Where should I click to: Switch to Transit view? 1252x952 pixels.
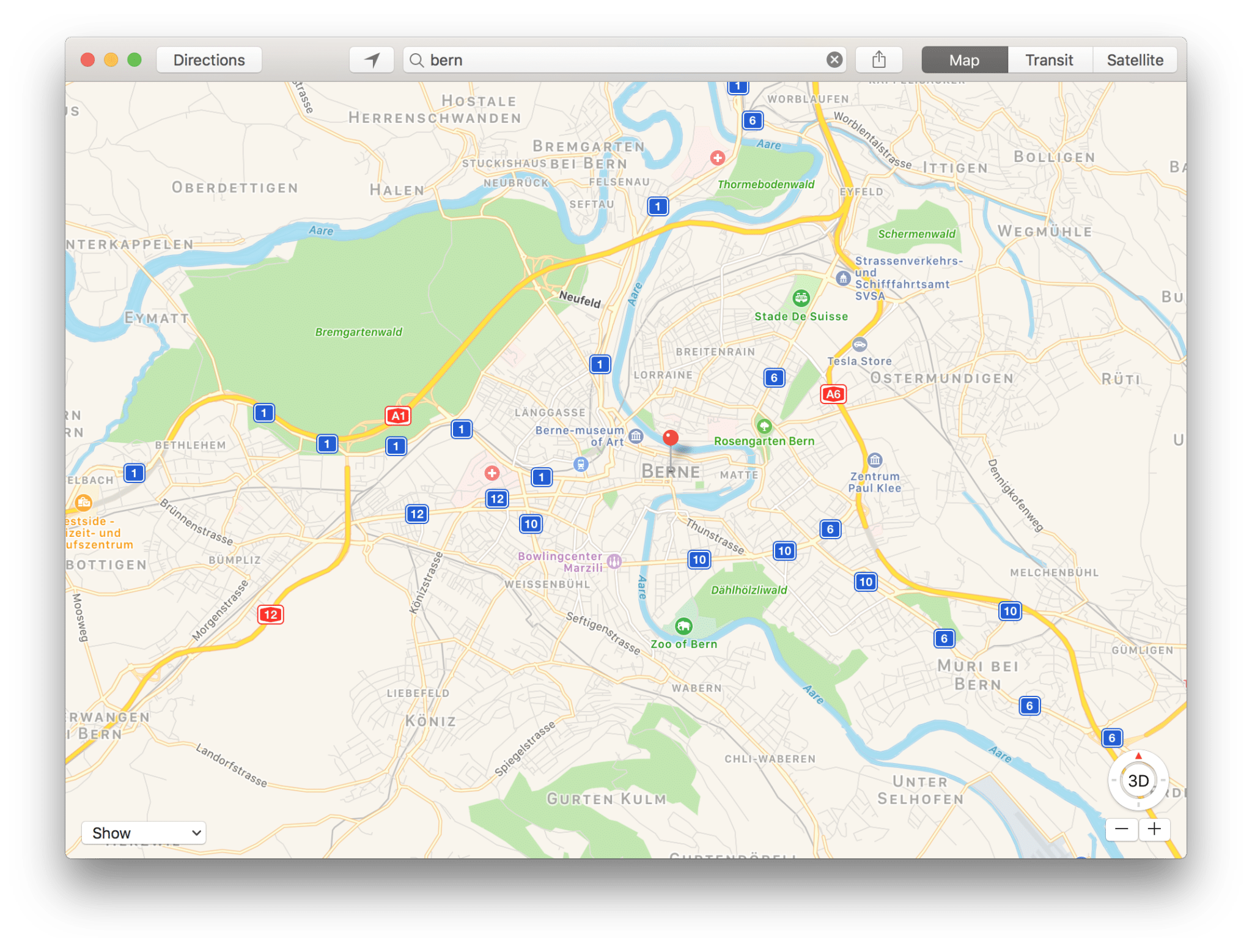click(1049, 60)
